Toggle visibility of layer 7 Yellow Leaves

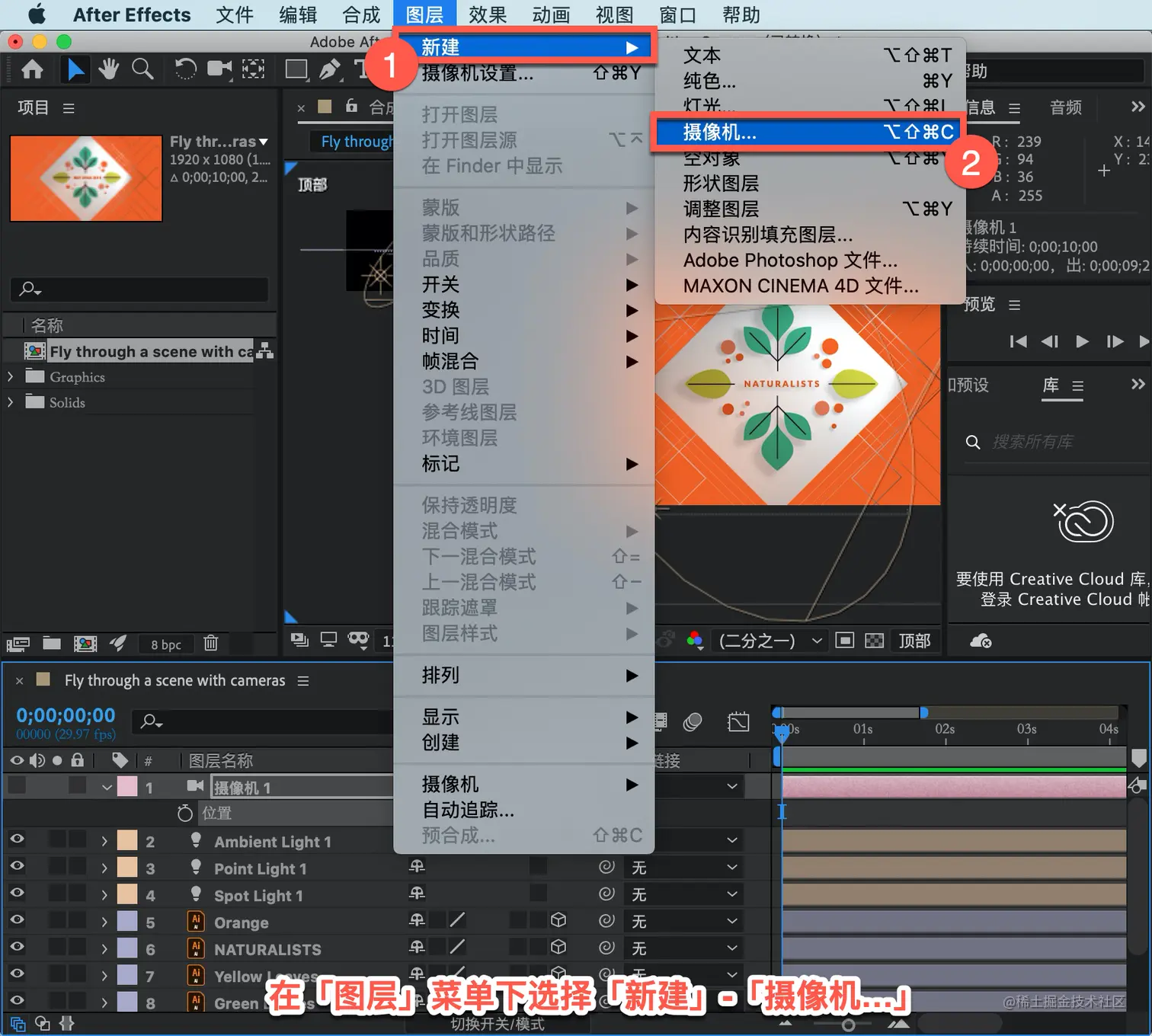pyautogui.click(x=17, y=974)
